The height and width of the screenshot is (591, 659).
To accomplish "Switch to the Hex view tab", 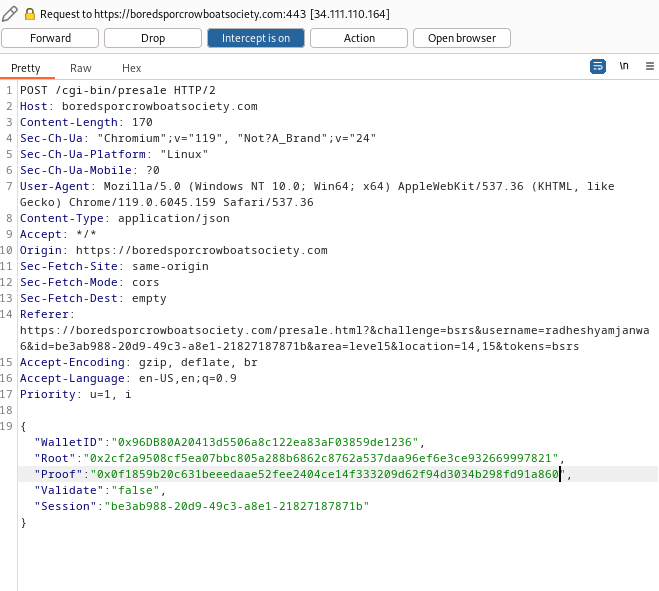I will tap(131, 68).
